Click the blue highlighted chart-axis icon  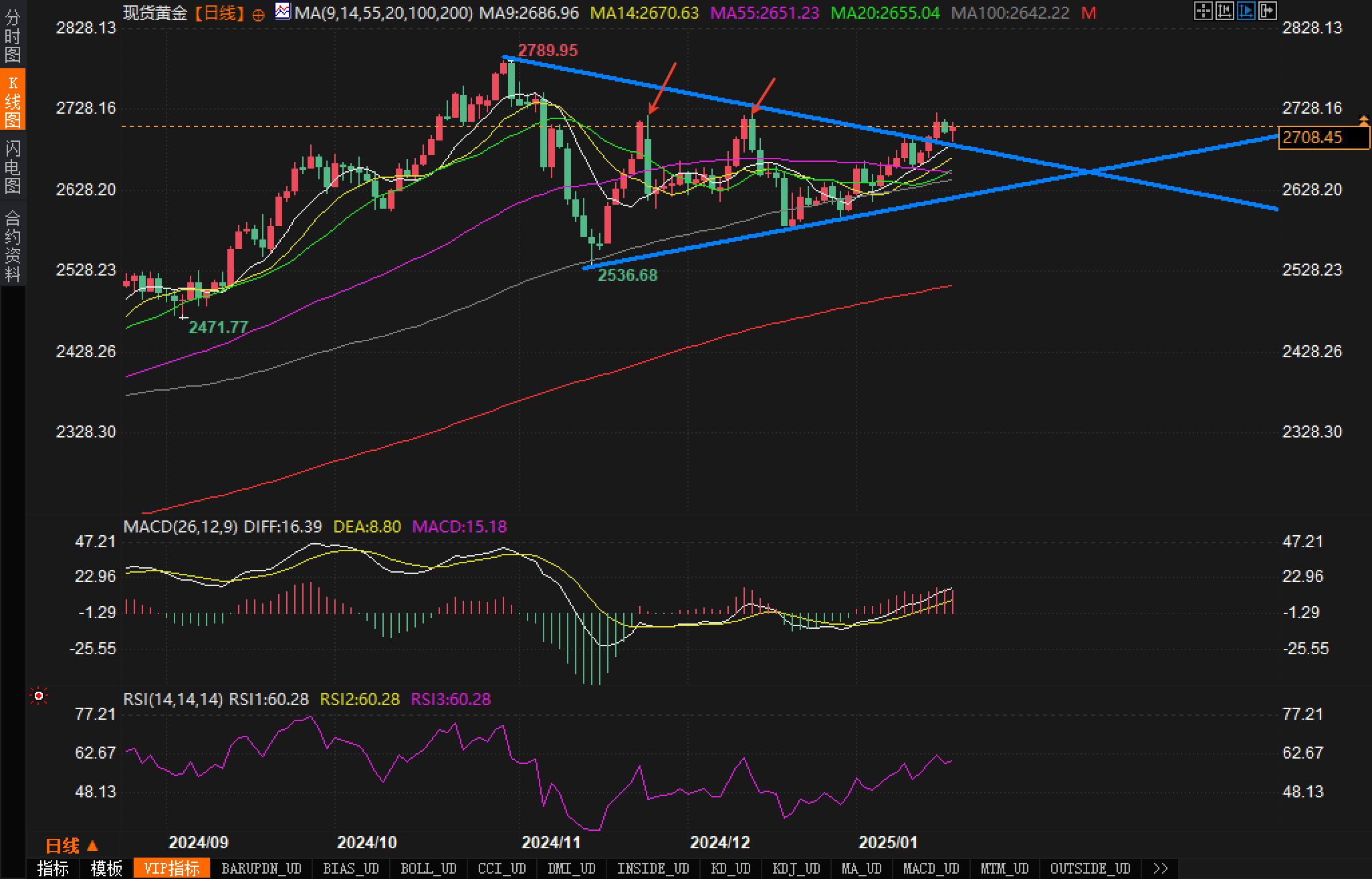click(x=1246, y=11)
